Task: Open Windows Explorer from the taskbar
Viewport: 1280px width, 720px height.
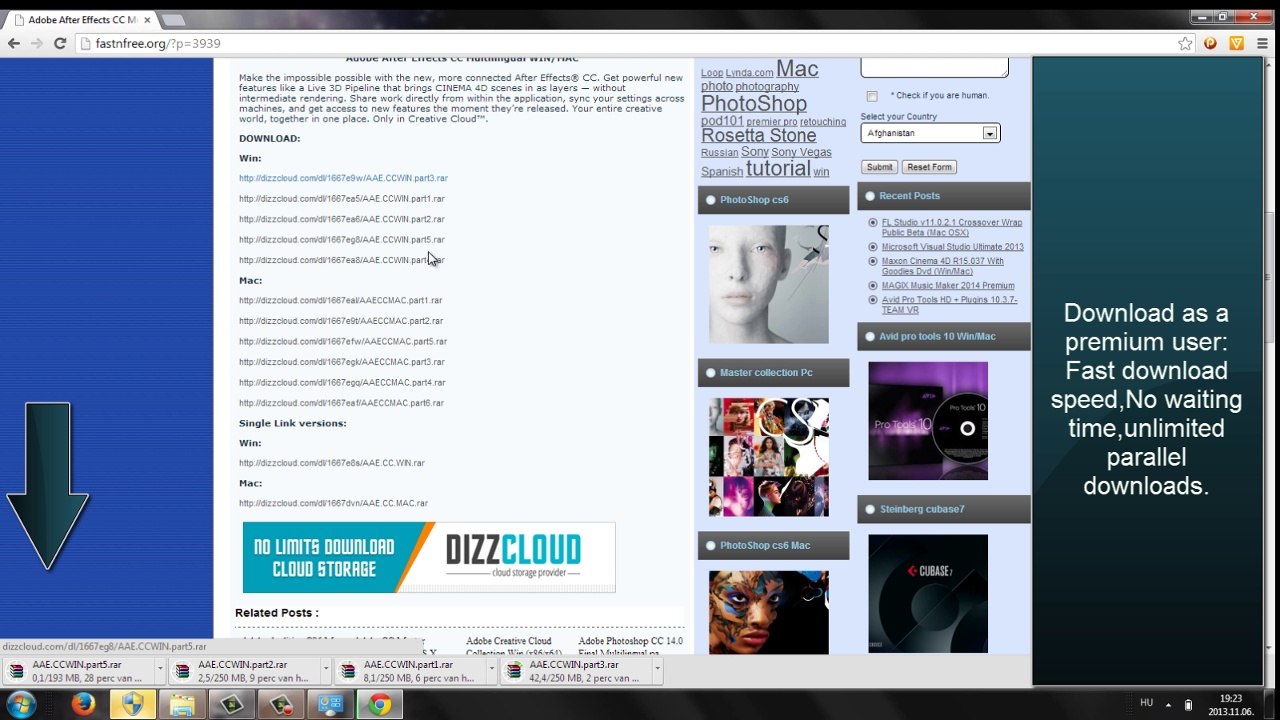Action: tap(182, 704)
